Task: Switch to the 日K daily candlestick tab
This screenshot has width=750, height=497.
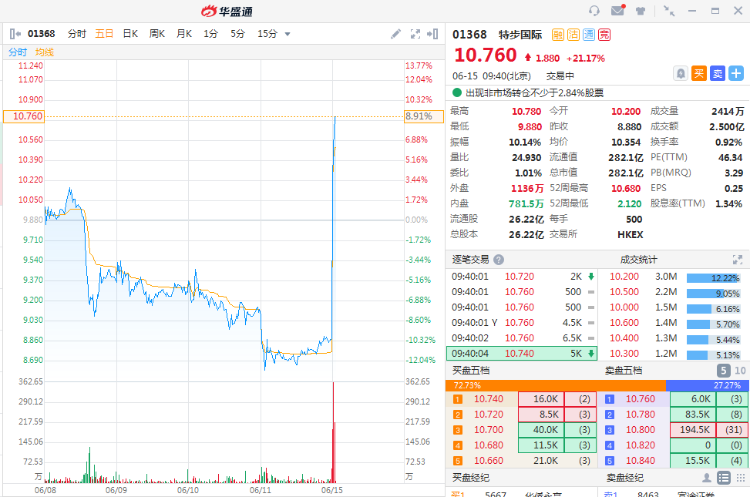Action: [130, 33]
